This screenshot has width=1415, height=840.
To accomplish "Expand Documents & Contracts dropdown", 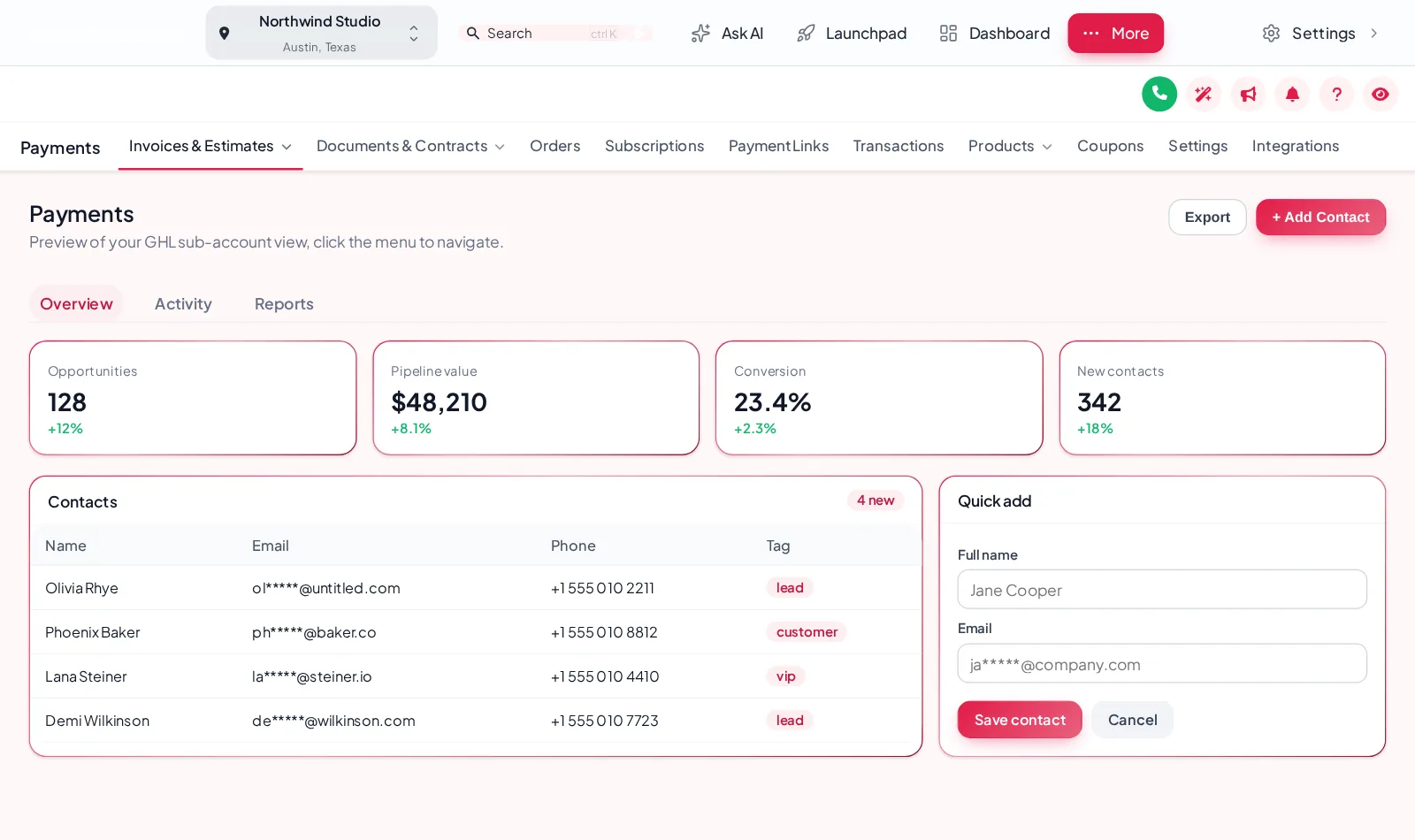I will click(500, 147).
